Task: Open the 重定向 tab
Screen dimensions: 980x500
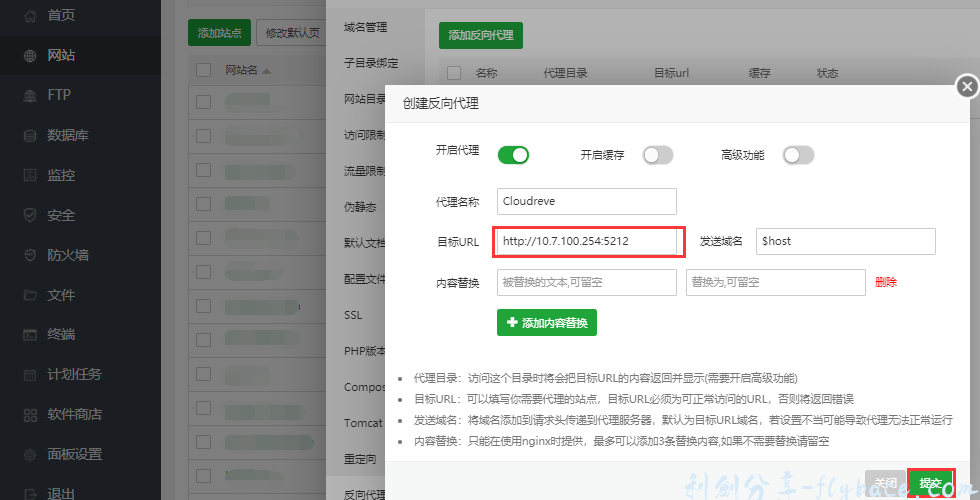Action: [360, 459]
